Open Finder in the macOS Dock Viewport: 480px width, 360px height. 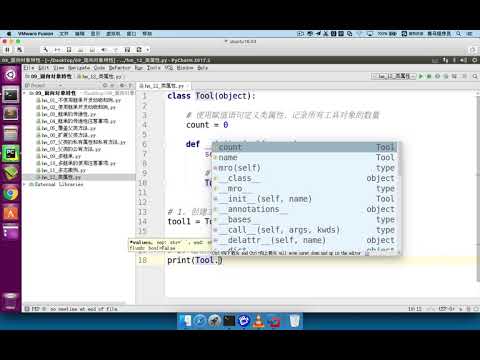[186, 321]
